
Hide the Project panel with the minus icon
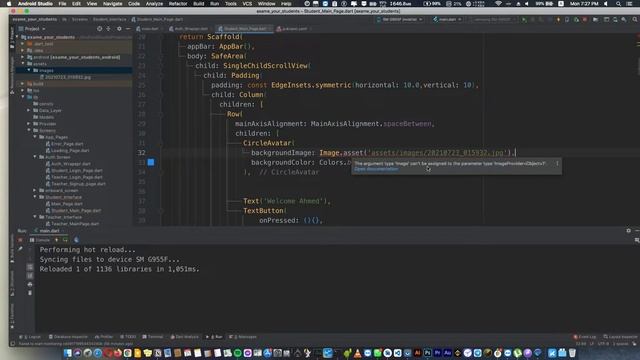click(128, 29)
